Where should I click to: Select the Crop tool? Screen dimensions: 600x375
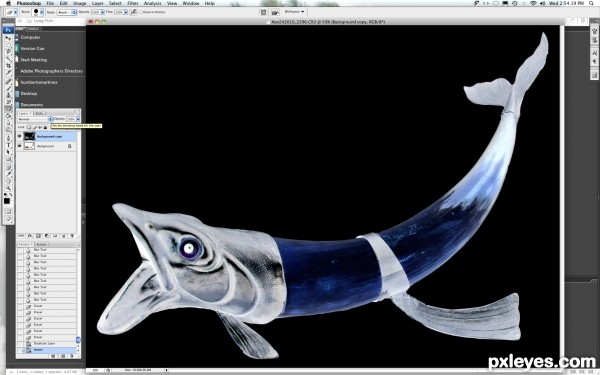point(8,66)
